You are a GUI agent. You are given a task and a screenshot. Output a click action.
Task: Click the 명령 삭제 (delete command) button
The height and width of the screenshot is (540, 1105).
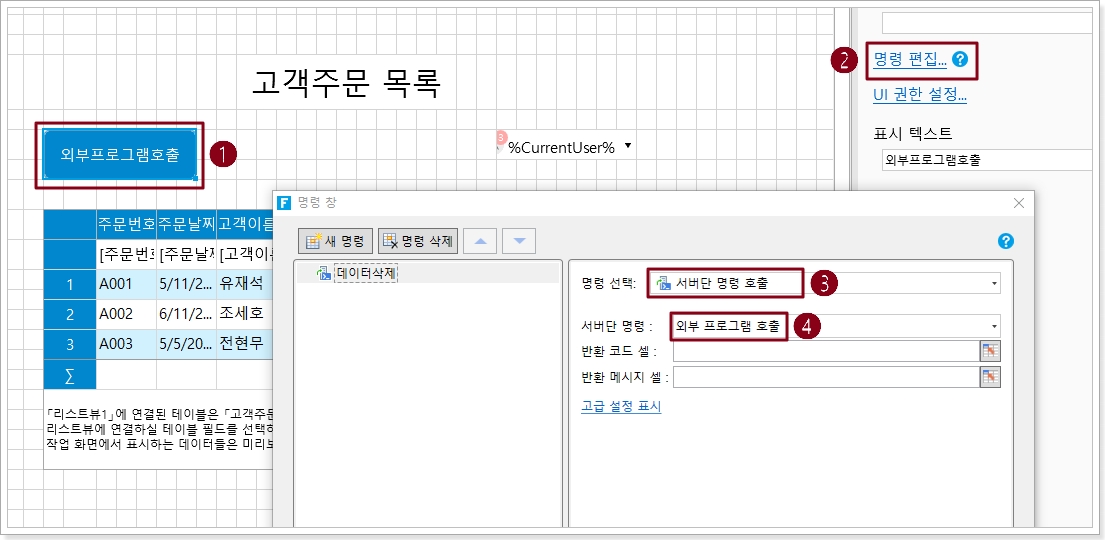click(417, 241)
